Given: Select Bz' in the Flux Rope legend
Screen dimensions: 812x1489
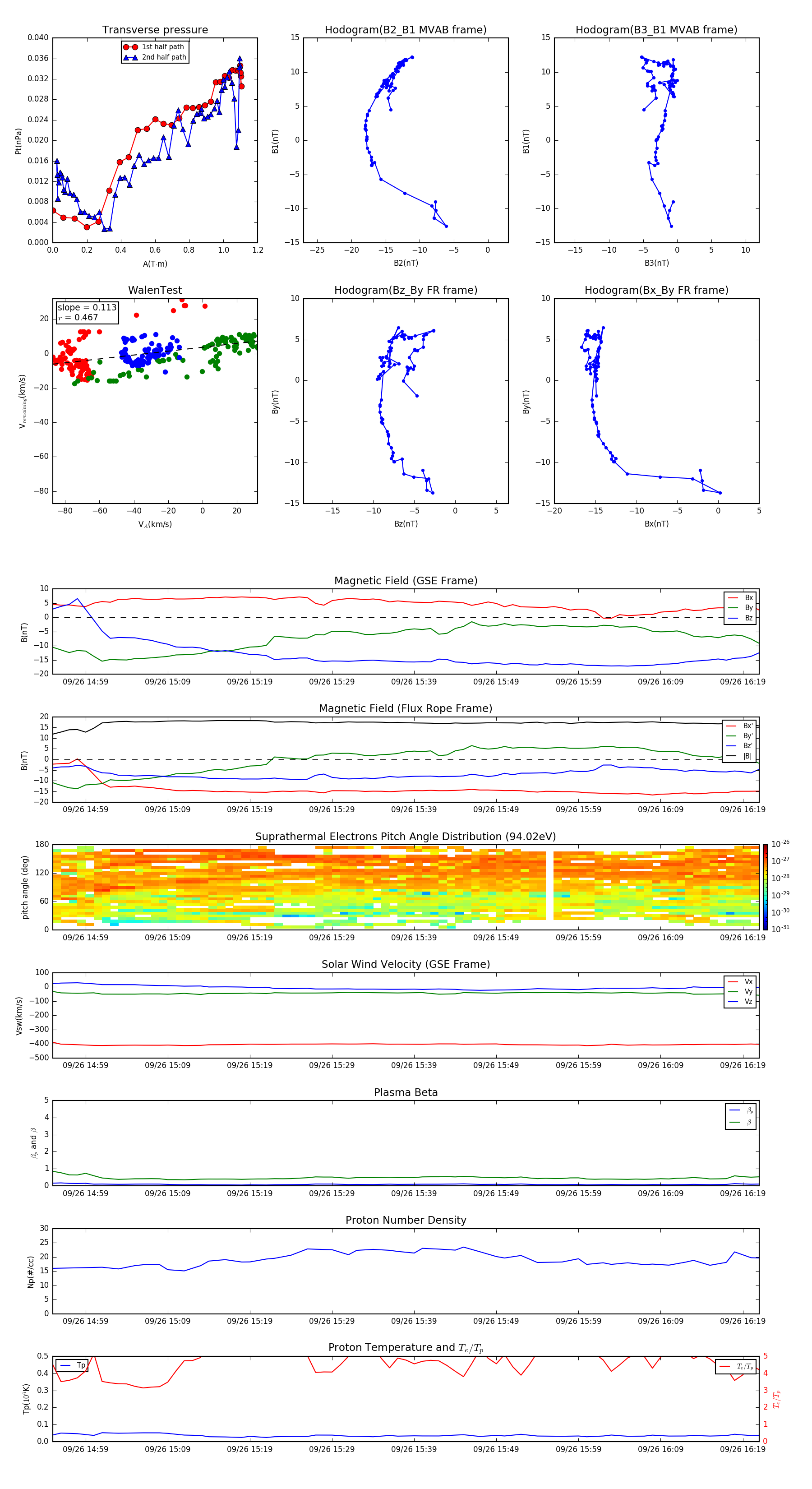Looking at the screenshot, I should pos(740,746).
